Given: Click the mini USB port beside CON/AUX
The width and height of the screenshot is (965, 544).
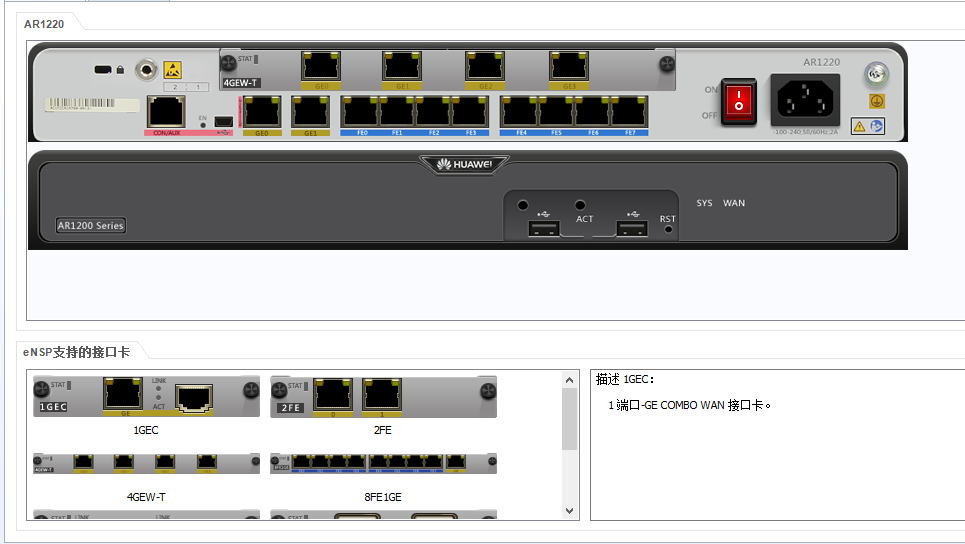Looking at the screenshot, I should [x=223, y=122].
